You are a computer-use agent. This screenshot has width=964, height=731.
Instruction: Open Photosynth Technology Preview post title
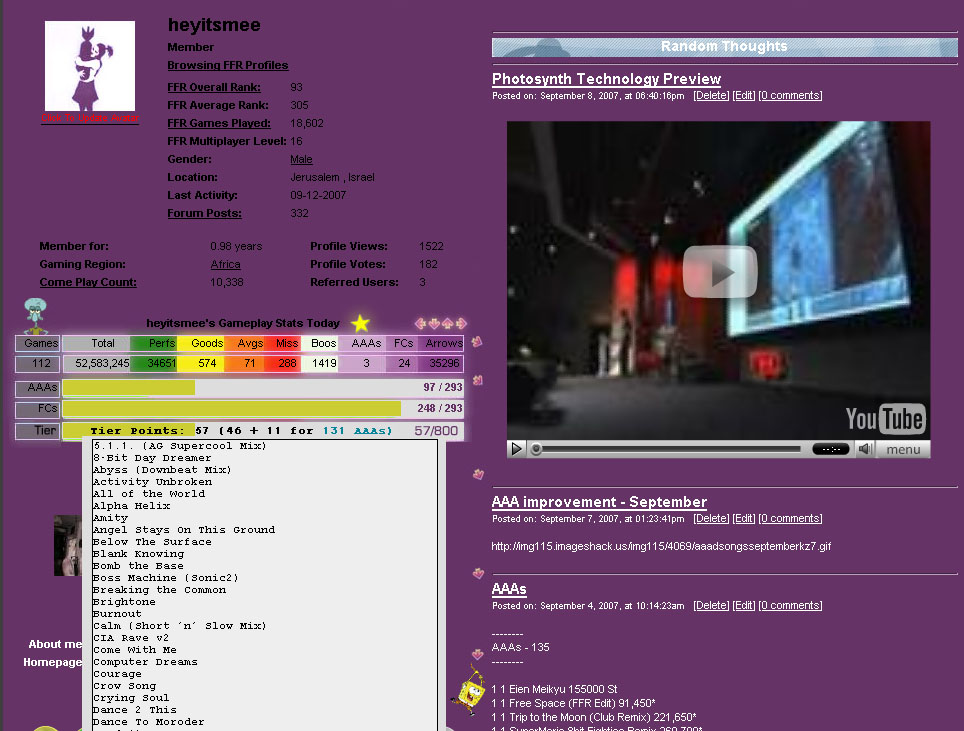[x=606, y=79]
